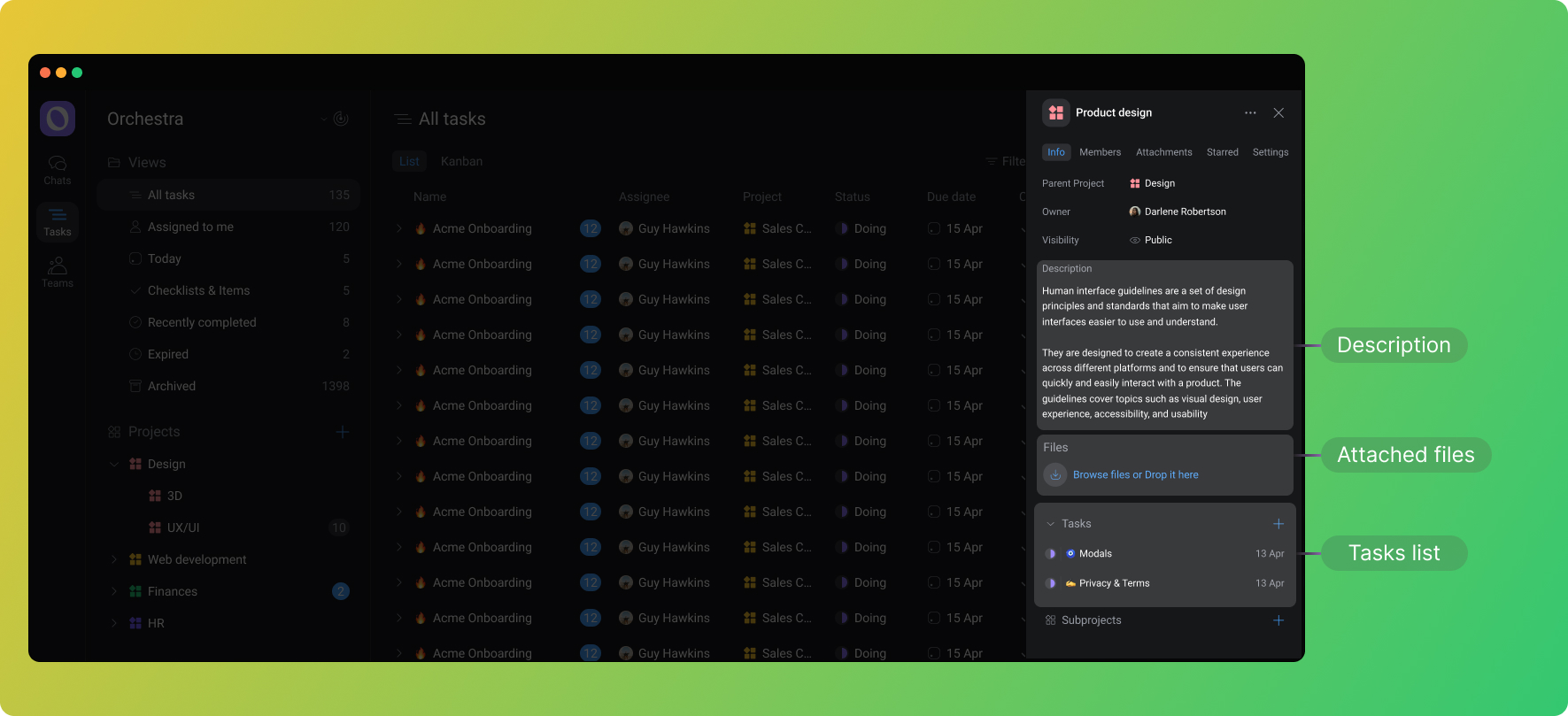
Task: Switch to the Members tab
Action: coord(1100,152)
